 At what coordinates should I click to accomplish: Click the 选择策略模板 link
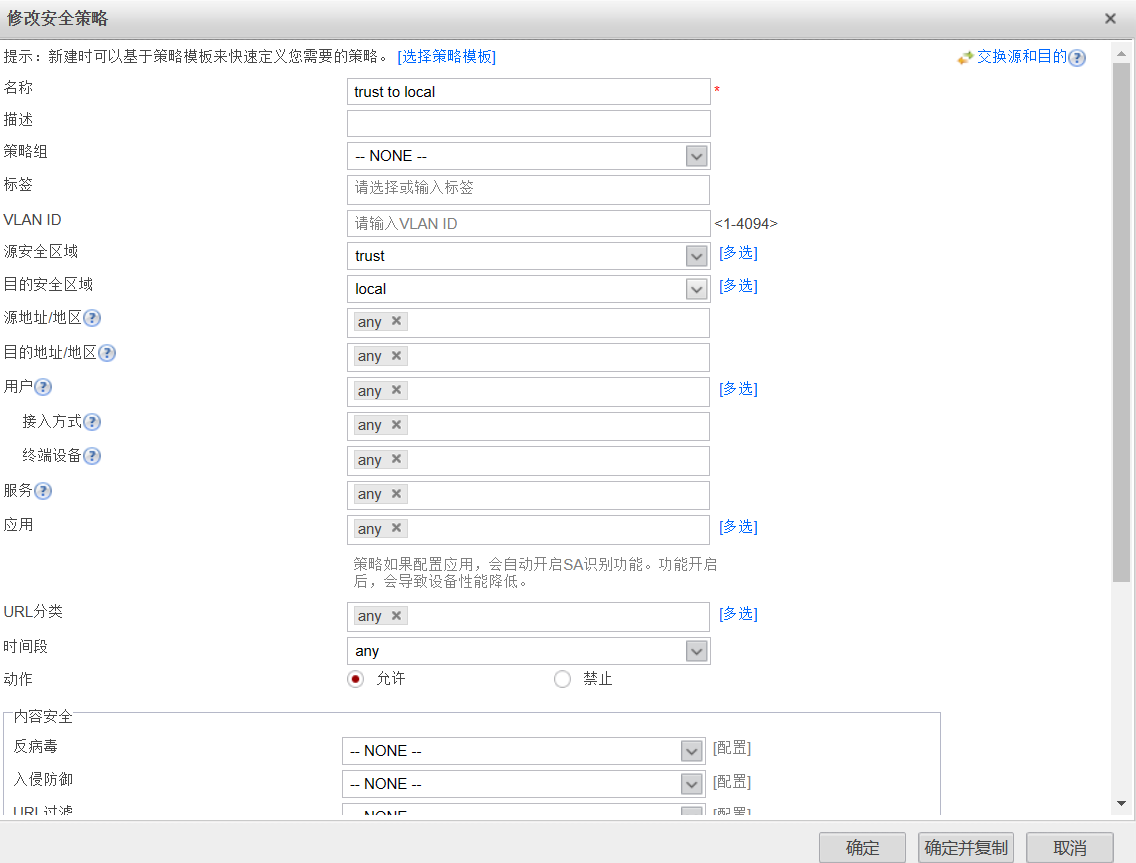click(x=446, y=57)
